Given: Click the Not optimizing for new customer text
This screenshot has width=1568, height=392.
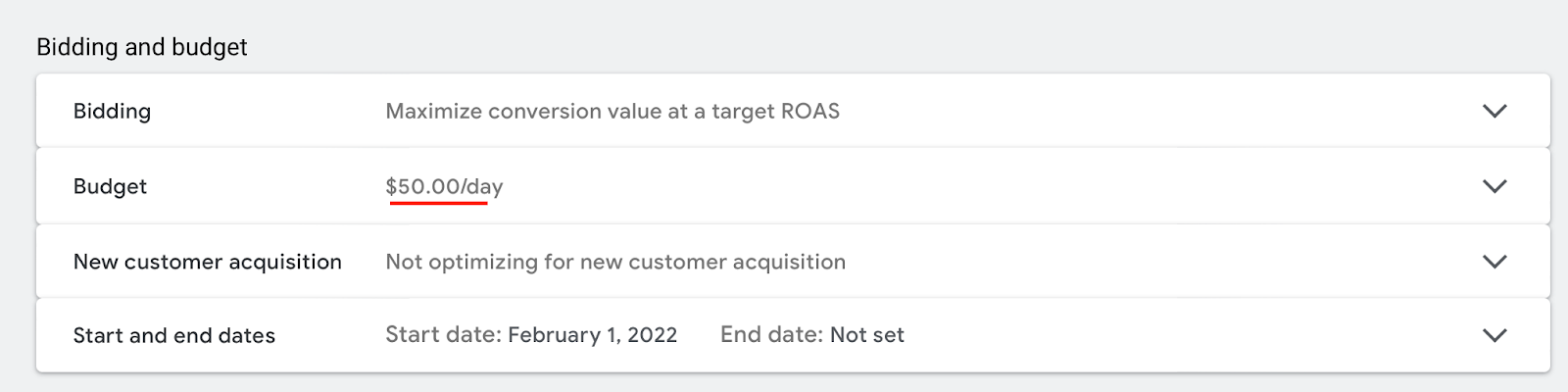Looking at the screenshot, I should (614, 262).
